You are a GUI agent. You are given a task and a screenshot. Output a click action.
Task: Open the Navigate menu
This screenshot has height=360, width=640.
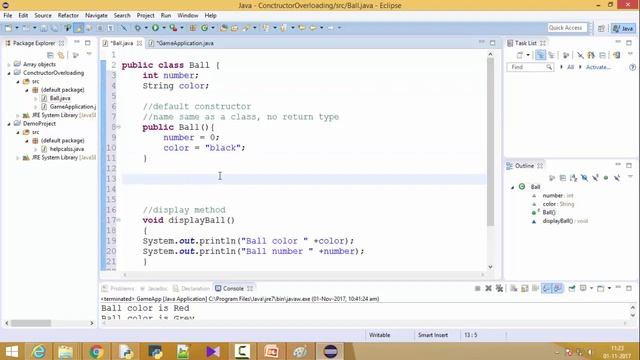(96, 15)
